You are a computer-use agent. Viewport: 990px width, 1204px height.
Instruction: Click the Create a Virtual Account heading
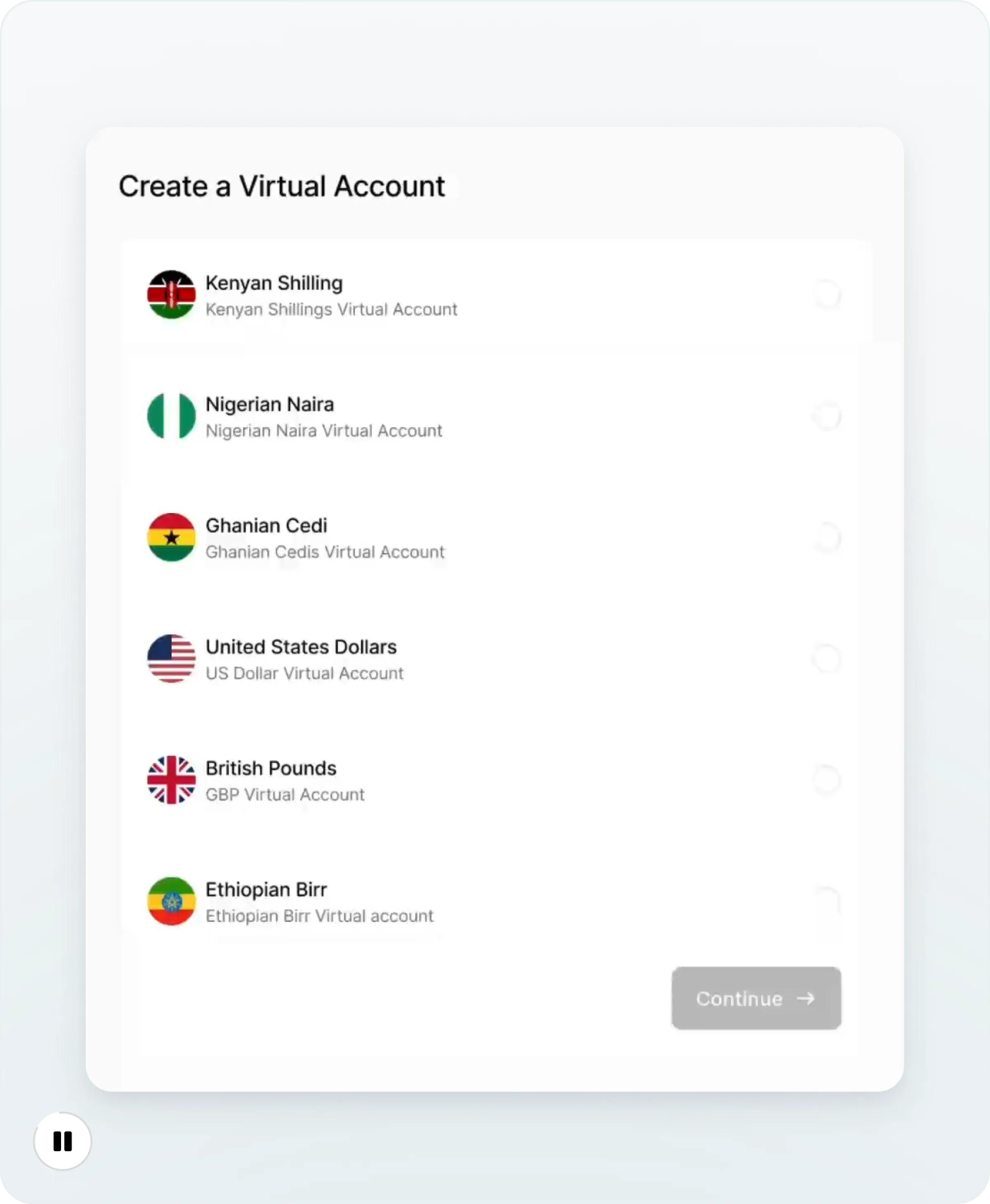(282, 185)
